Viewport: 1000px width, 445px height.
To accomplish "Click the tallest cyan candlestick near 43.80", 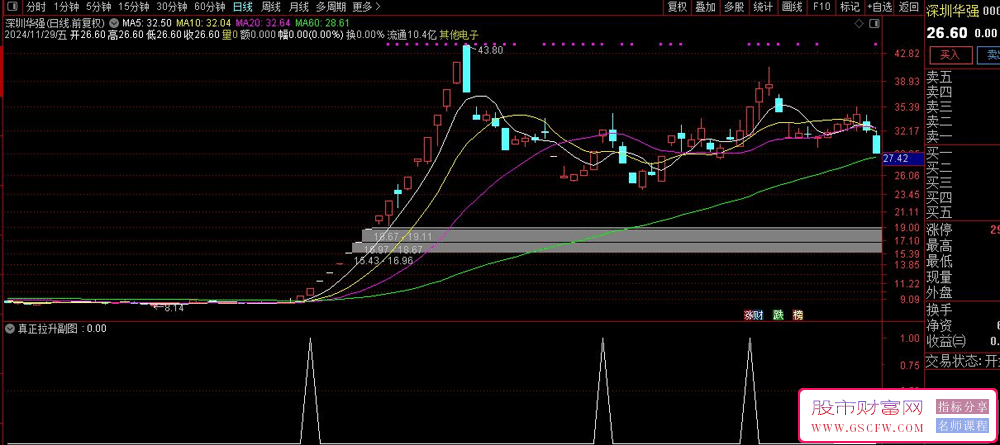I will (x=466, y=69).
